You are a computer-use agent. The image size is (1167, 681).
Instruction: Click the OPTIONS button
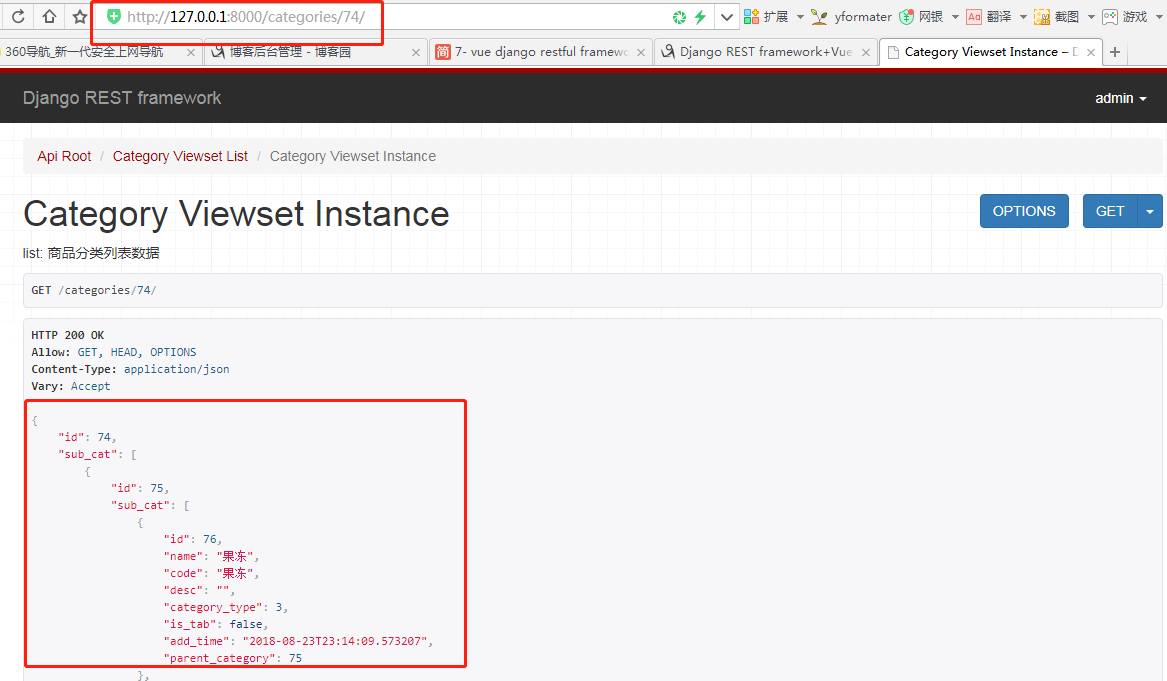click(1024, 211)
